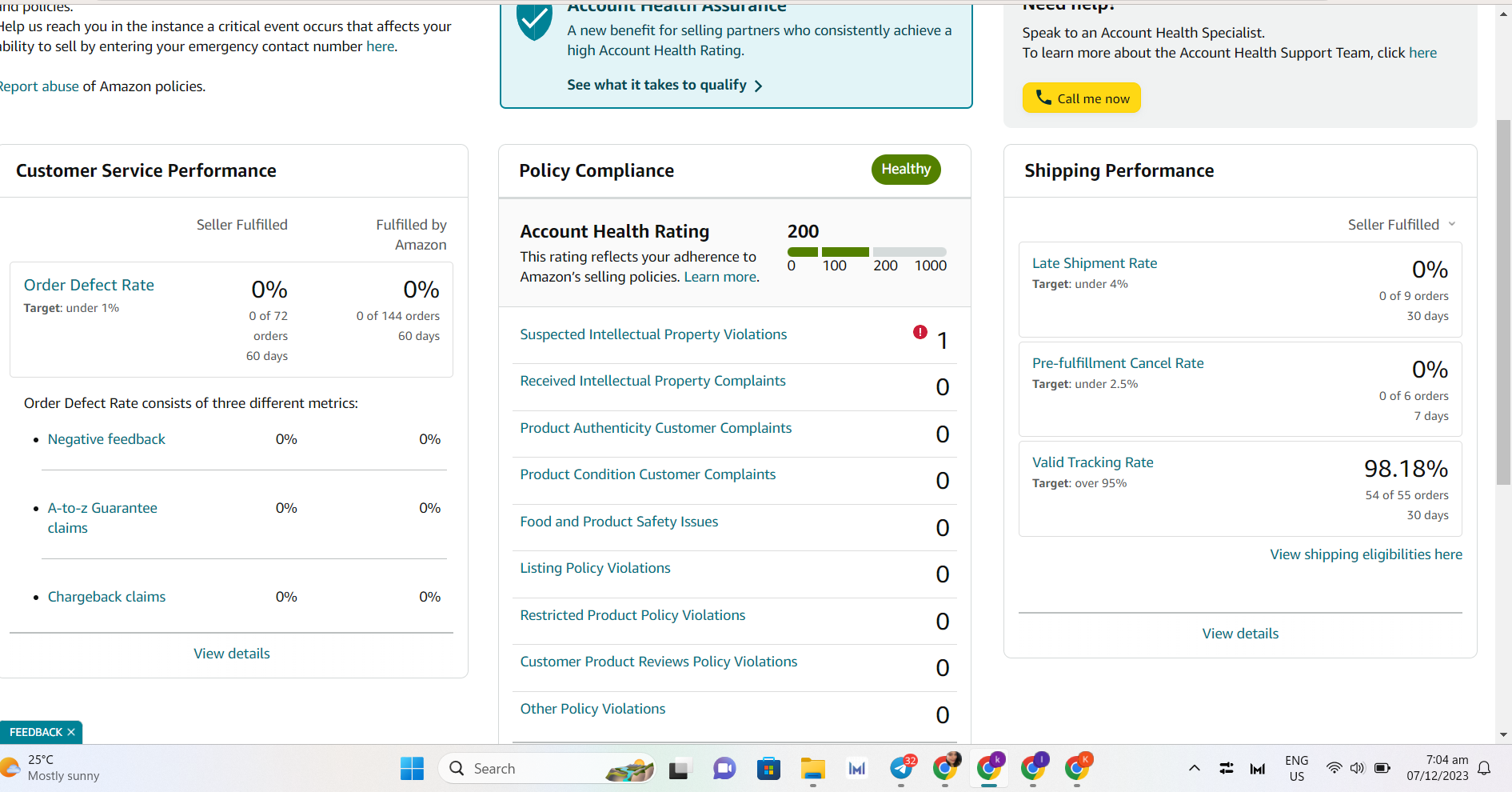Open the FEEDBACK tab

tap(35, 732)
